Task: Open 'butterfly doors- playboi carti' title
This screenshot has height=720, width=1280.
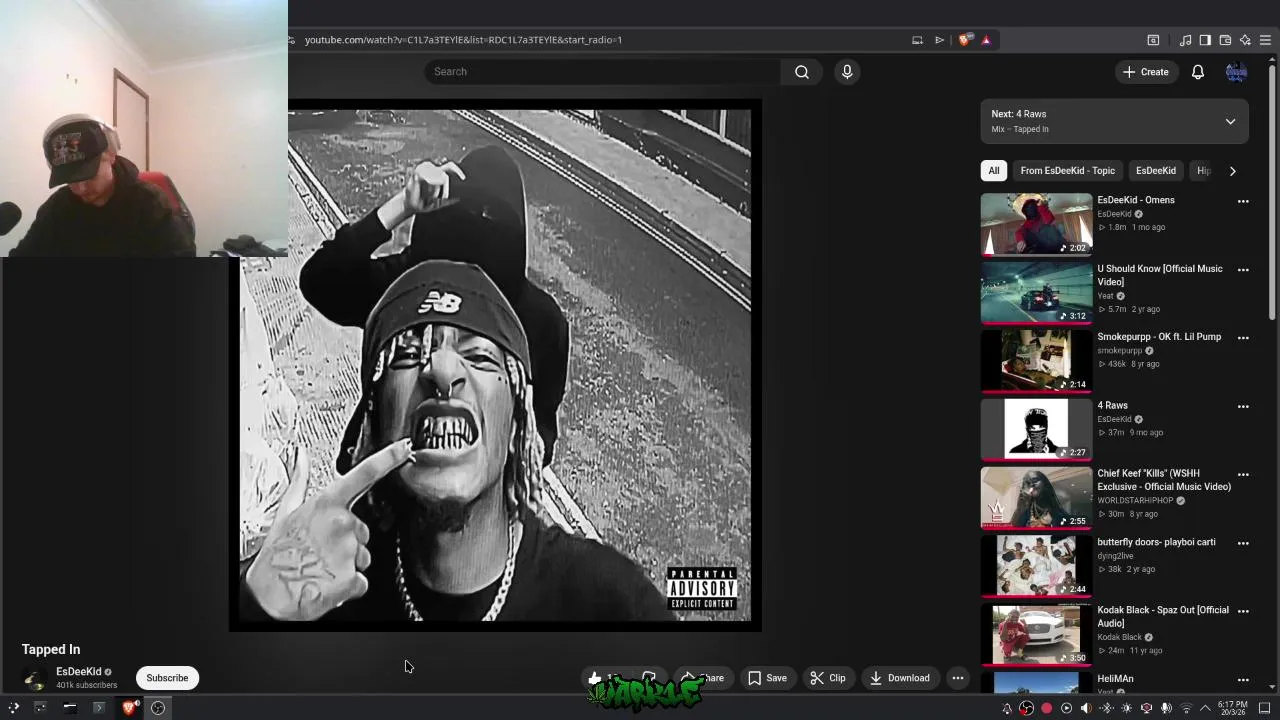Action: [x=1156, y=542]
